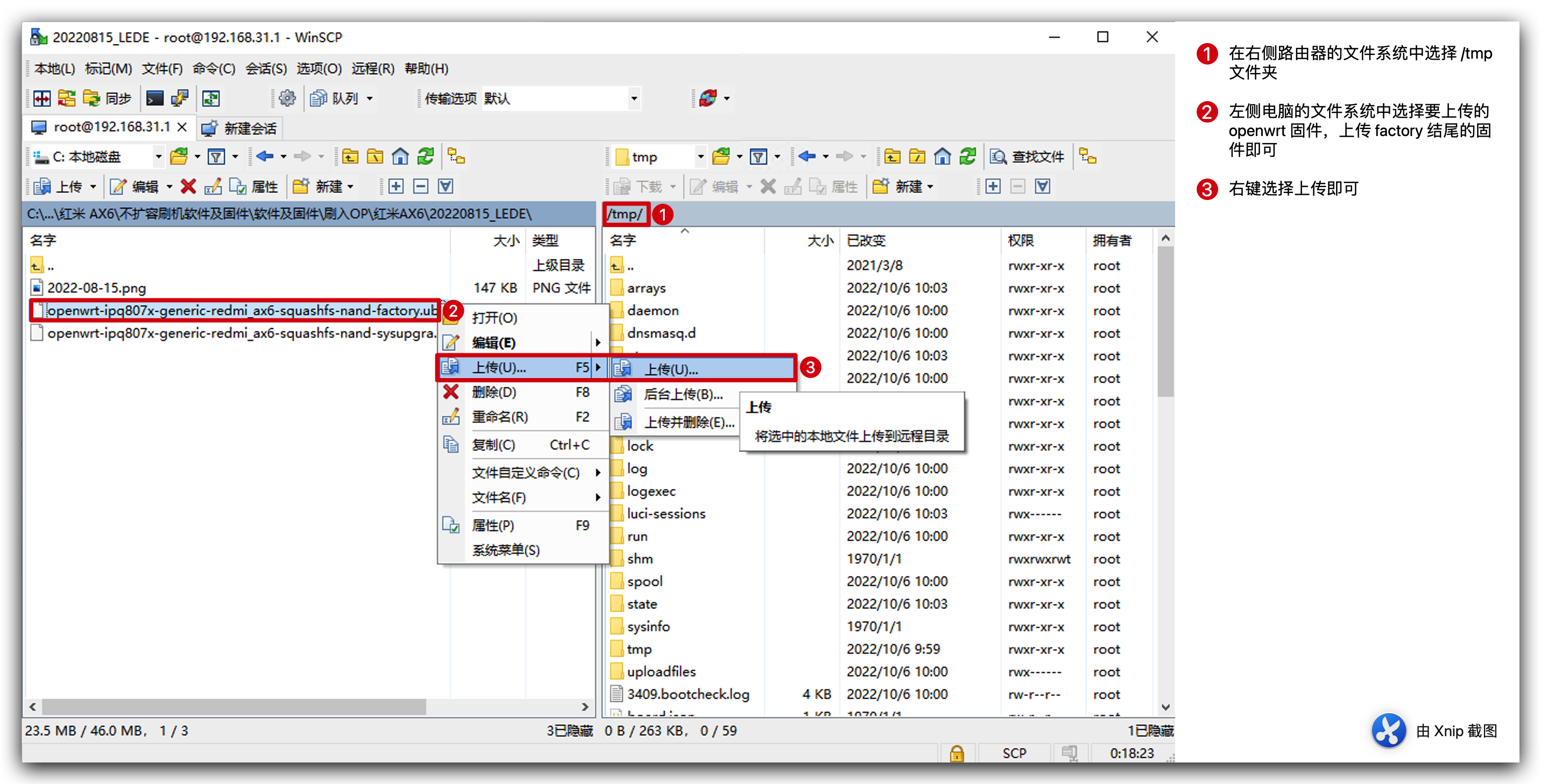The image size is (1541, 784).
Task: Open the 传输选项 默认 combo box
Action: [x=561, y=99]
